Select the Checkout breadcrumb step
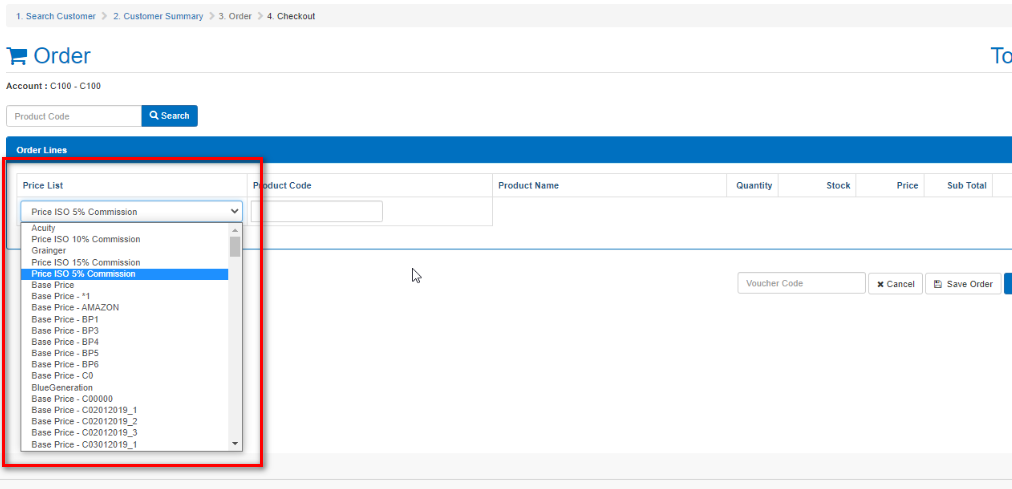The height and width of the screenshot is (489, 1012). click(291, 16)
